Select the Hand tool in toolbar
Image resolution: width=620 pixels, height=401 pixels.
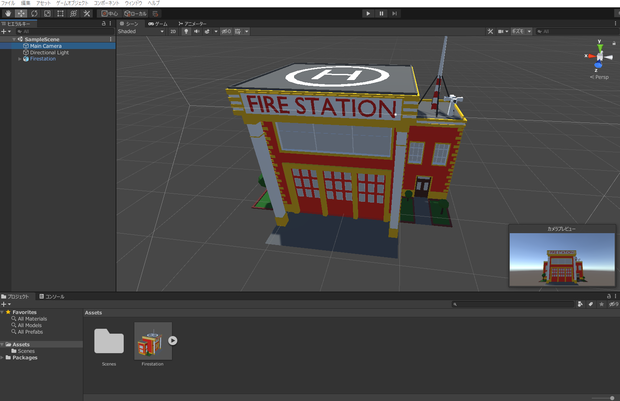tap(8, 13)
